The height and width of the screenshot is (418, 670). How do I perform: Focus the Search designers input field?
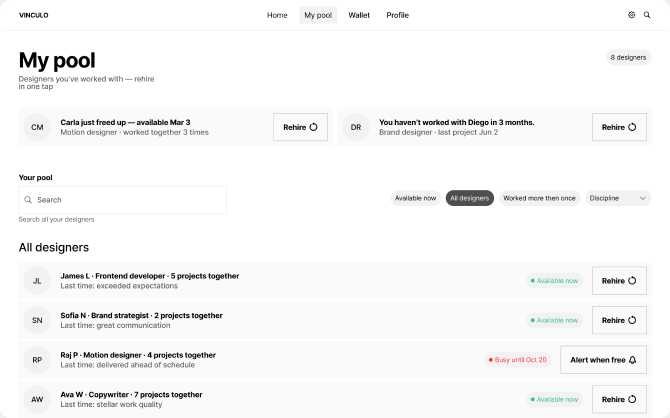(123, 200)
